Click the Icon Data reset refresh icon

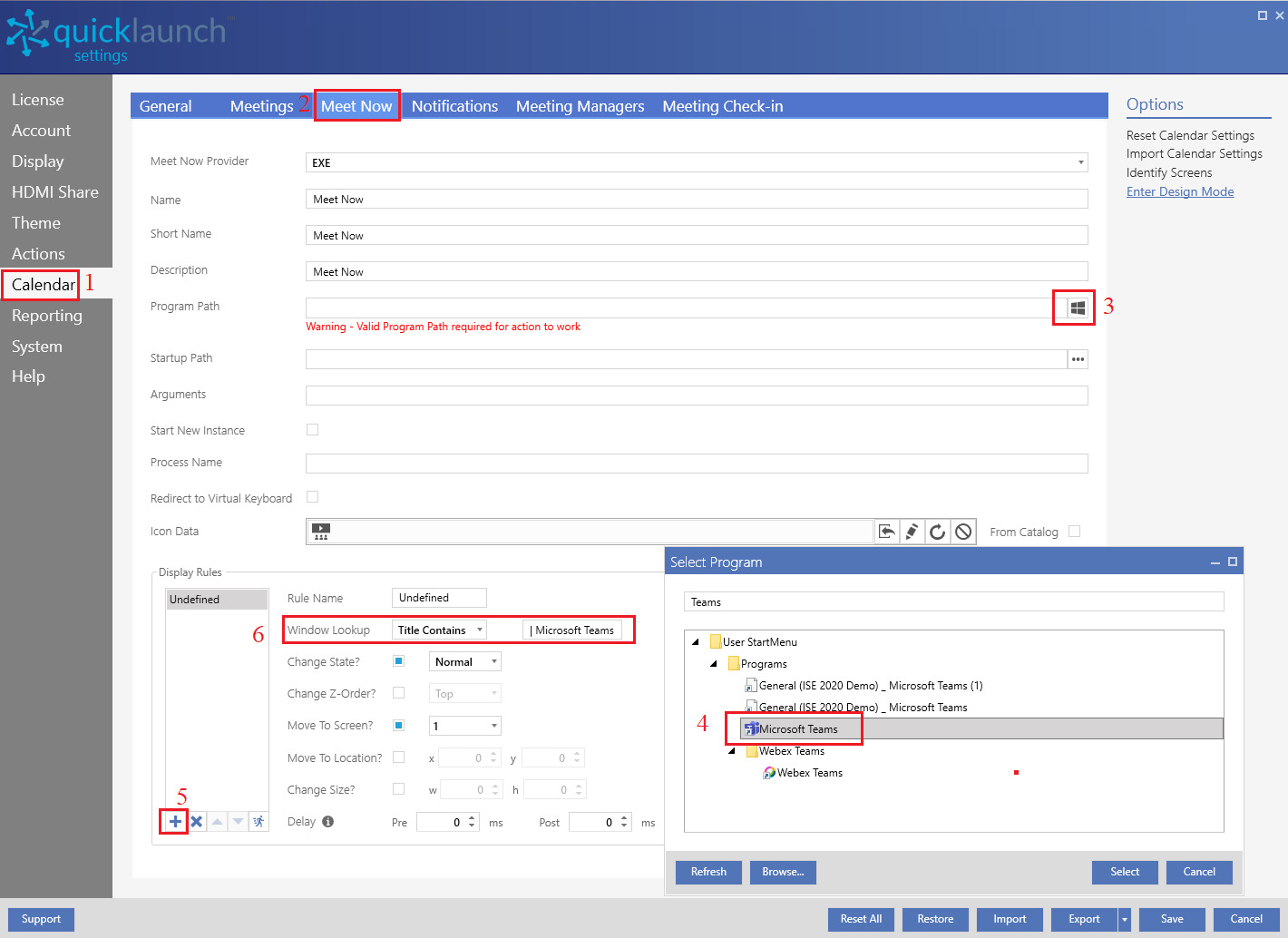(938, 532)
